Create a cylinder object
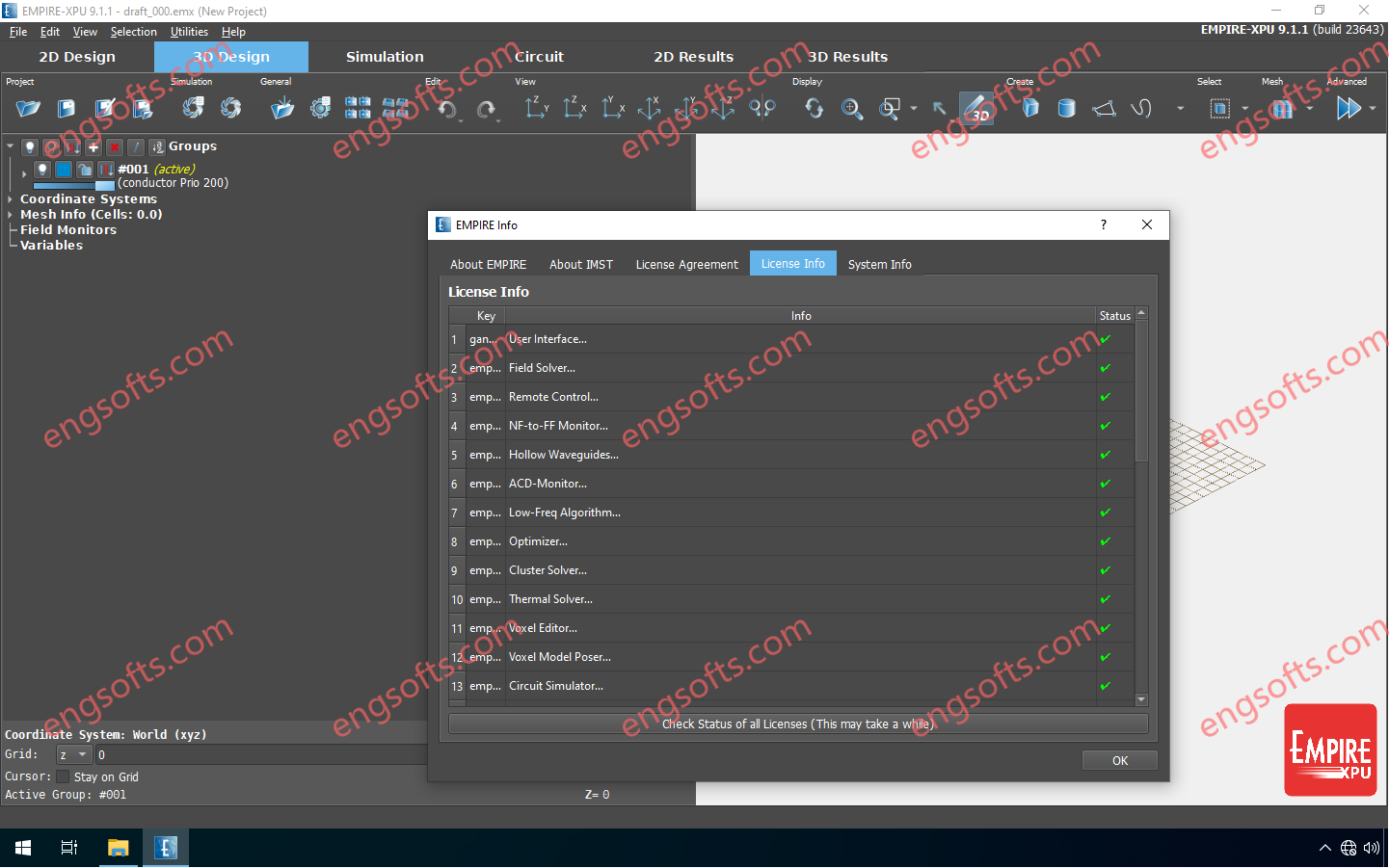 1067,108
